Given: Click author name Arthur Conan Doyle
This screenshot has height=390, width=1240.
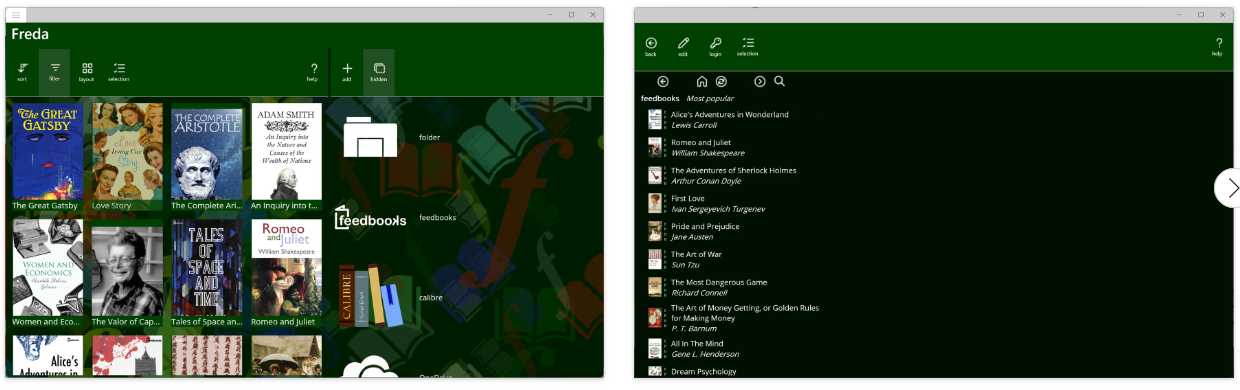Looking at the screenshot, I should pos(706,181).
